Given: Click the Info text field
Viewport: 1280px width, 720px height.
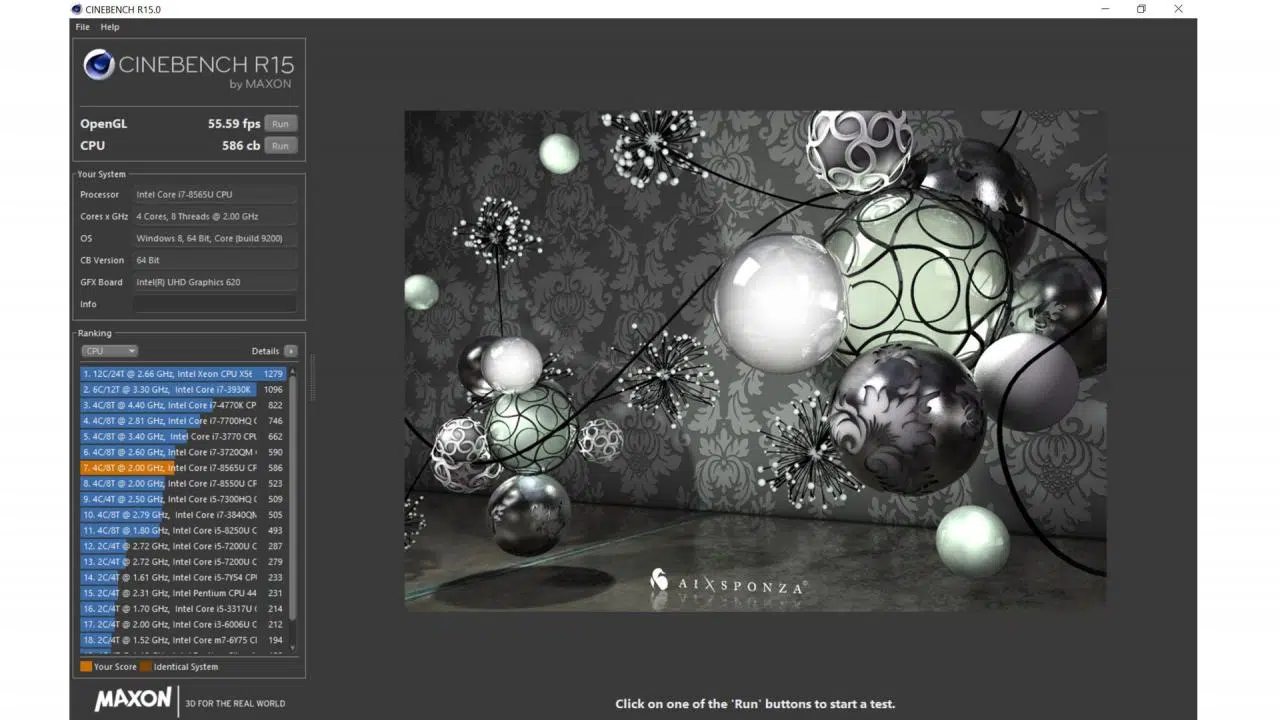Looking at the screenshot, I should [x=216, y=304].
